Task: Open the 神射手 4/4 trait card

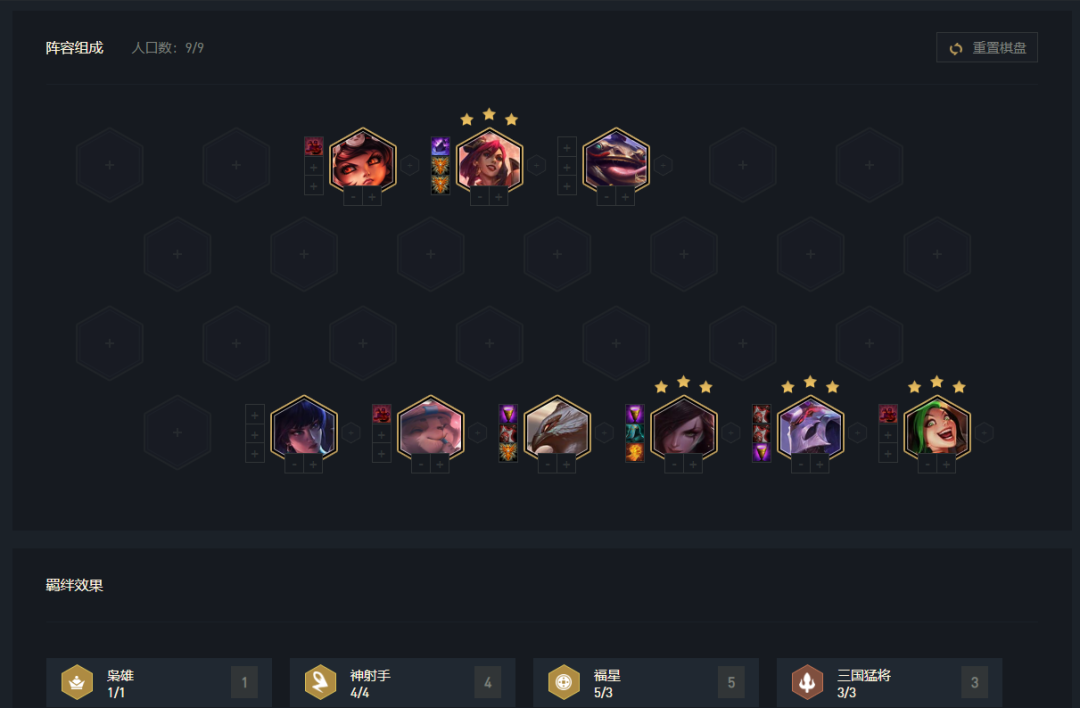Action: [402, 683]
